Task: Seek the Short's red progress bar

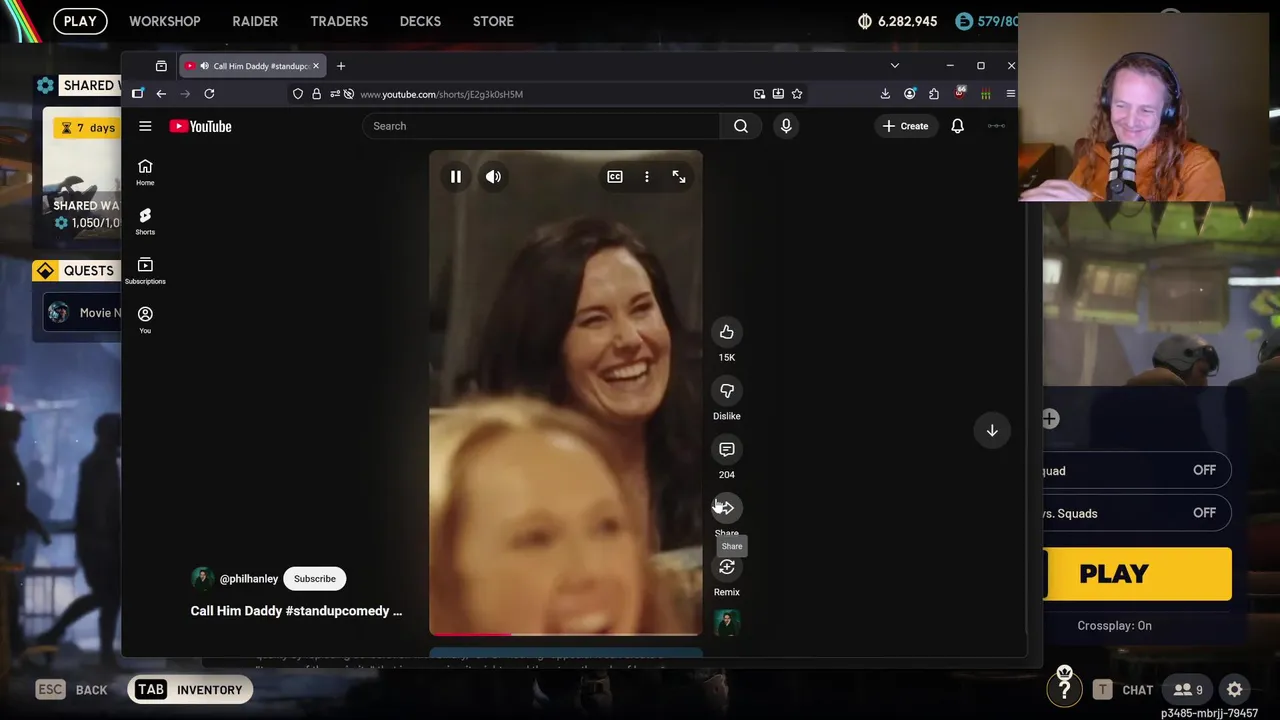Action: (x=566, y=634)
